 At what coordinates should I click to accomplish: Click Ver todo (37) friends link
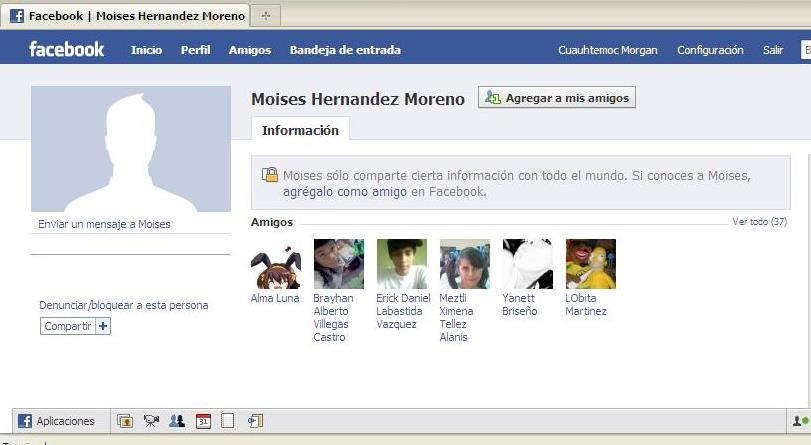point(759,222)
